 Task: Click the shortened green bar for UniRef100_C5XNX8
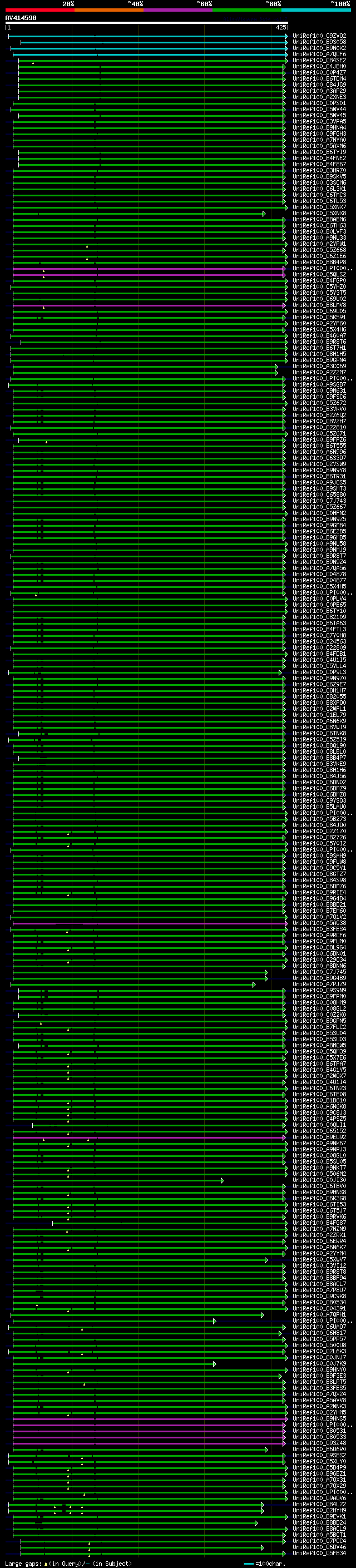140,214
